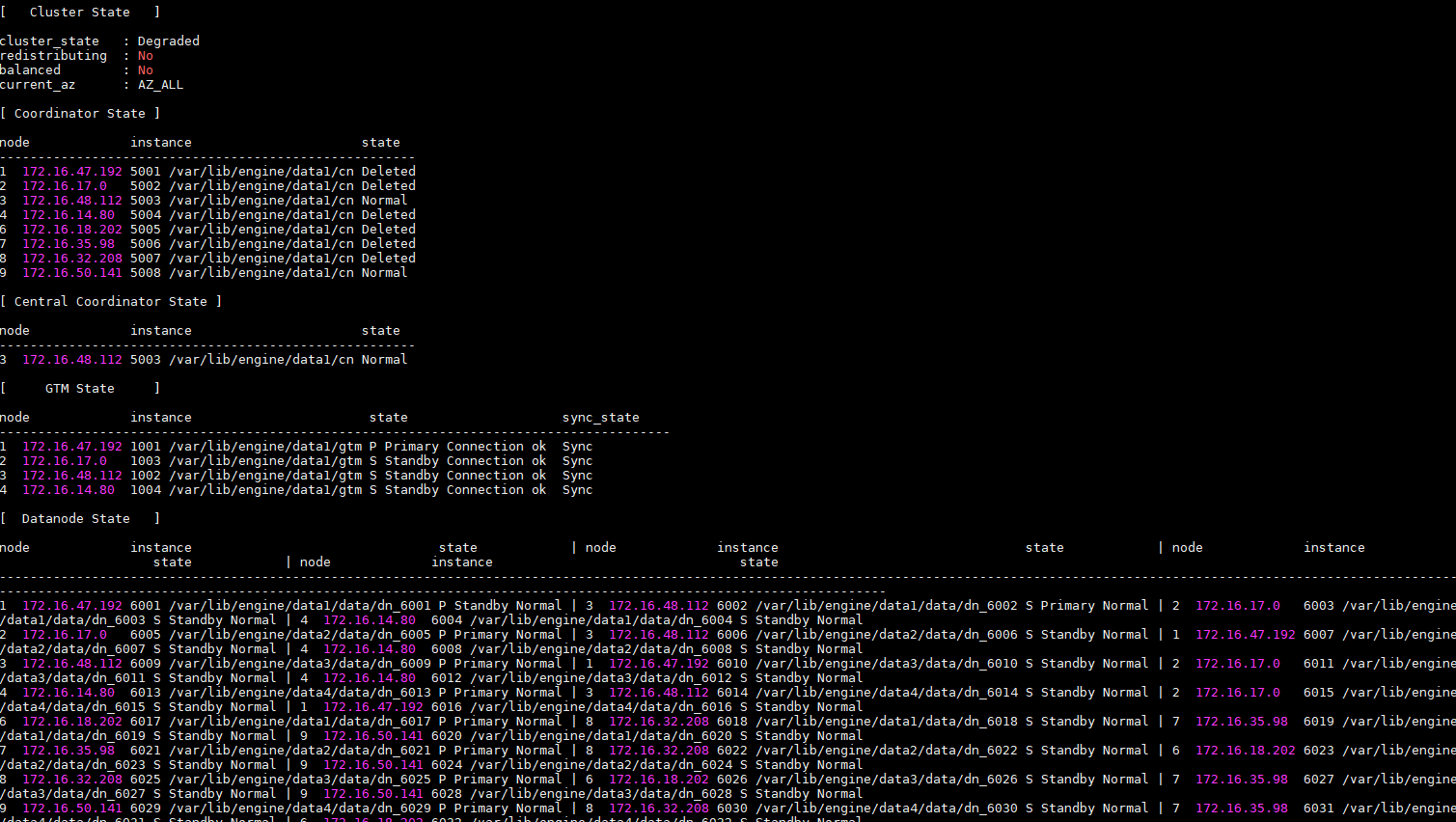
Task: Click the path ending in dn_6002
Action: coord(887,606)
